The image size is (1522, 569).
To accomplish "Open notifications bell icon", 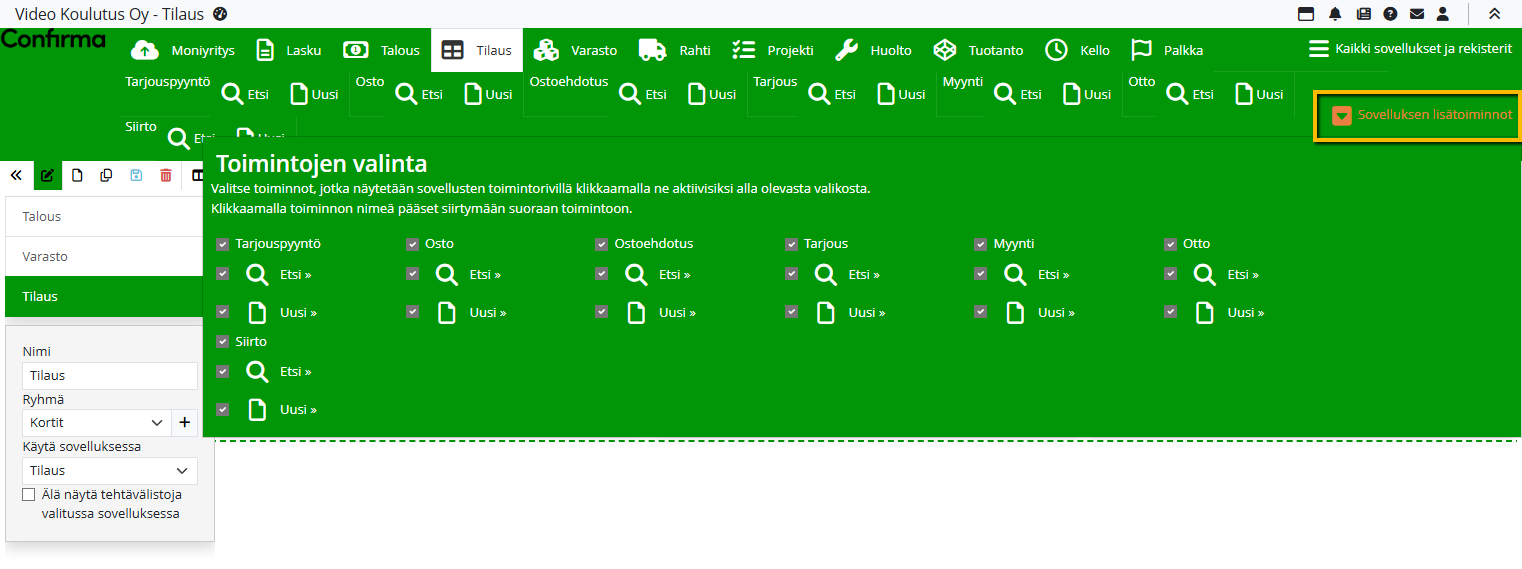I will 1335,14.
